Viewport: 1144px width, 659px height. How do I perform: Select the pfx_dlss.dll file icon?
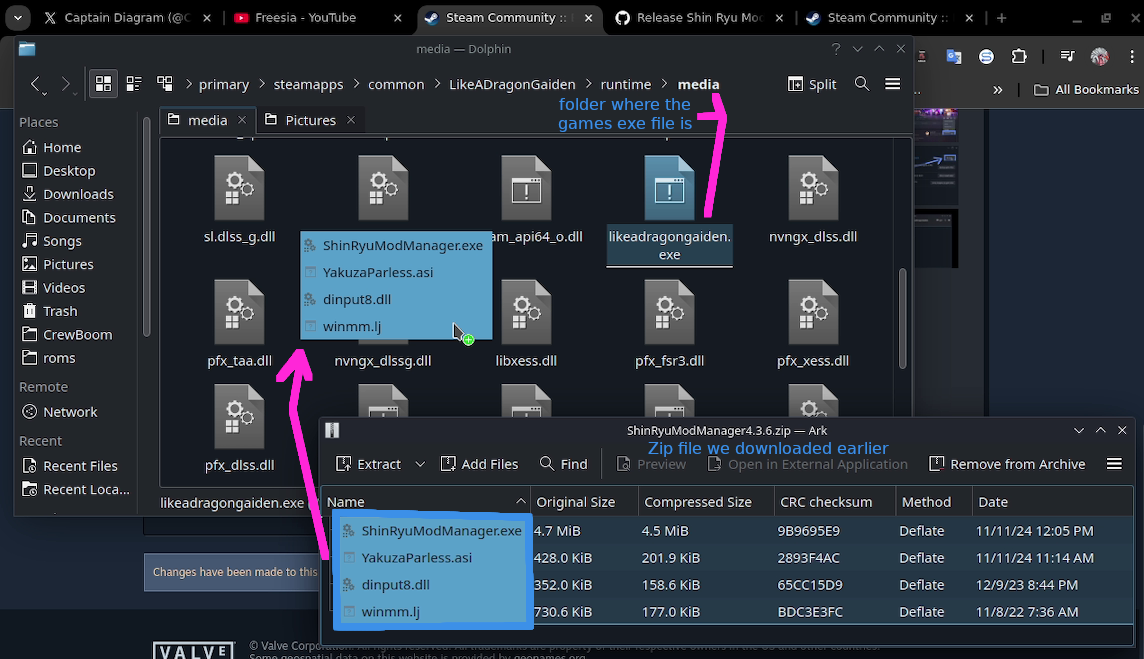pyautogui.click(x=239, y=417)
